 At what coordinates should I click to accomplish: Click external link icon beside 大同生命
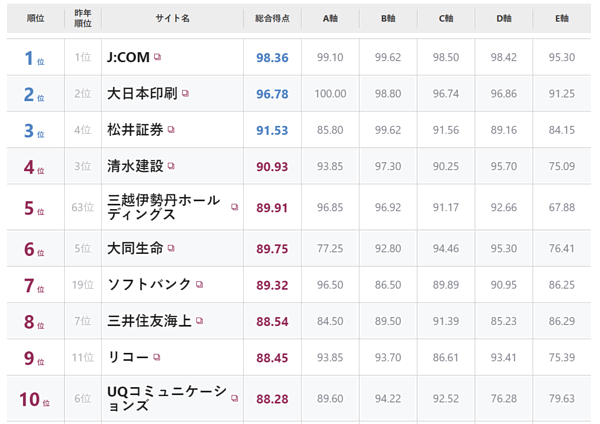(172, 248)
